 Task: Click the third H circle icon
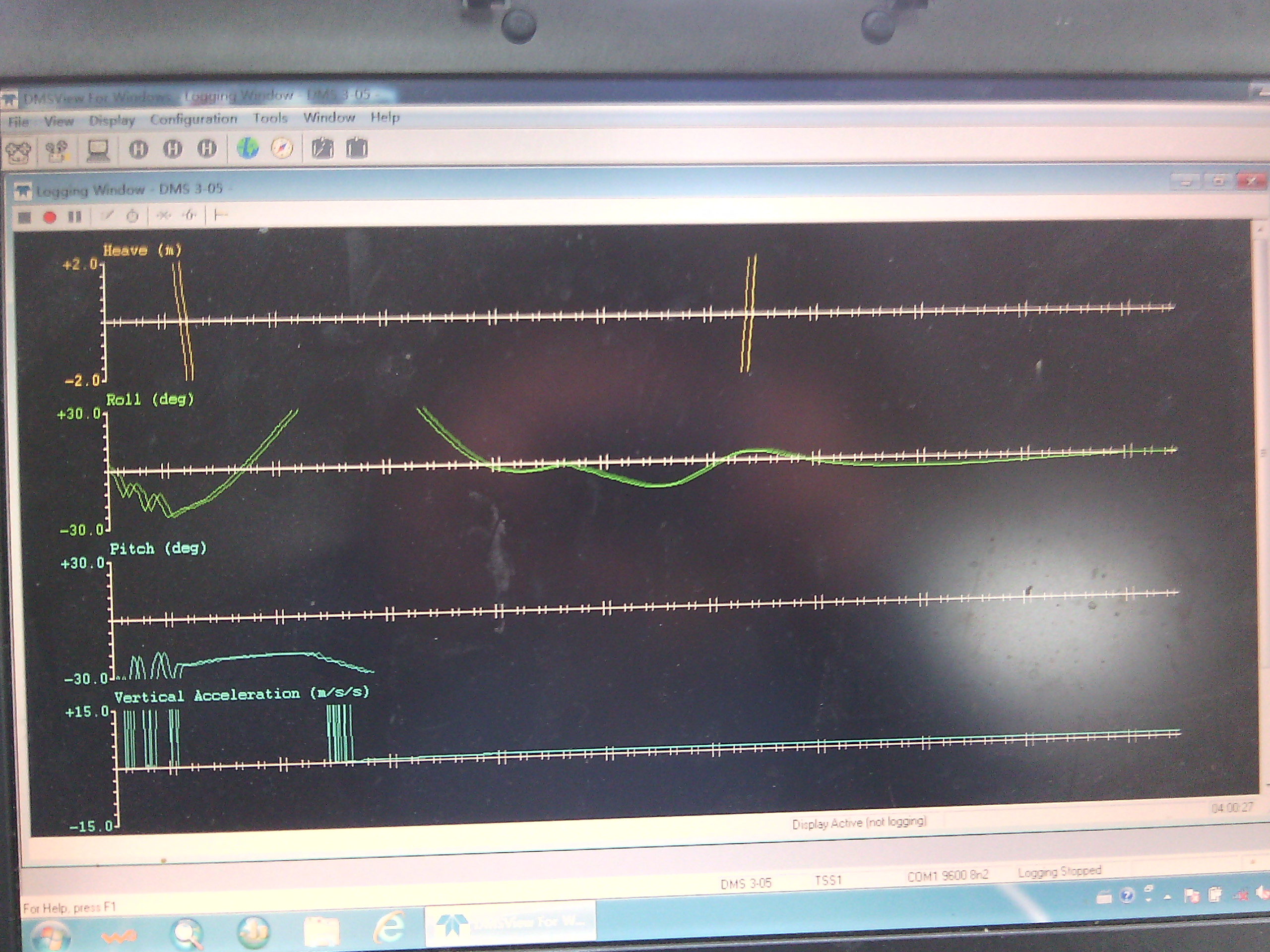[x=207, y=149]
